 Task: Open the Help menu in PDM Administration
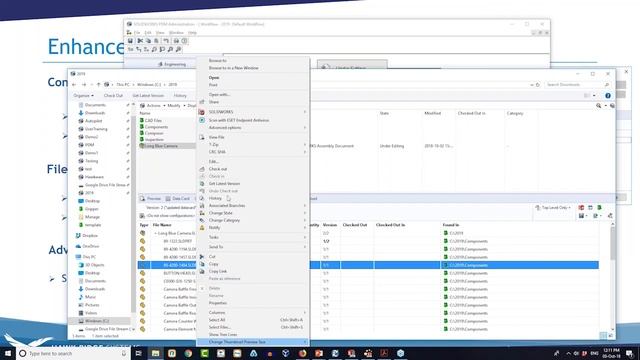pyautogui.click(x=192, y=33)
